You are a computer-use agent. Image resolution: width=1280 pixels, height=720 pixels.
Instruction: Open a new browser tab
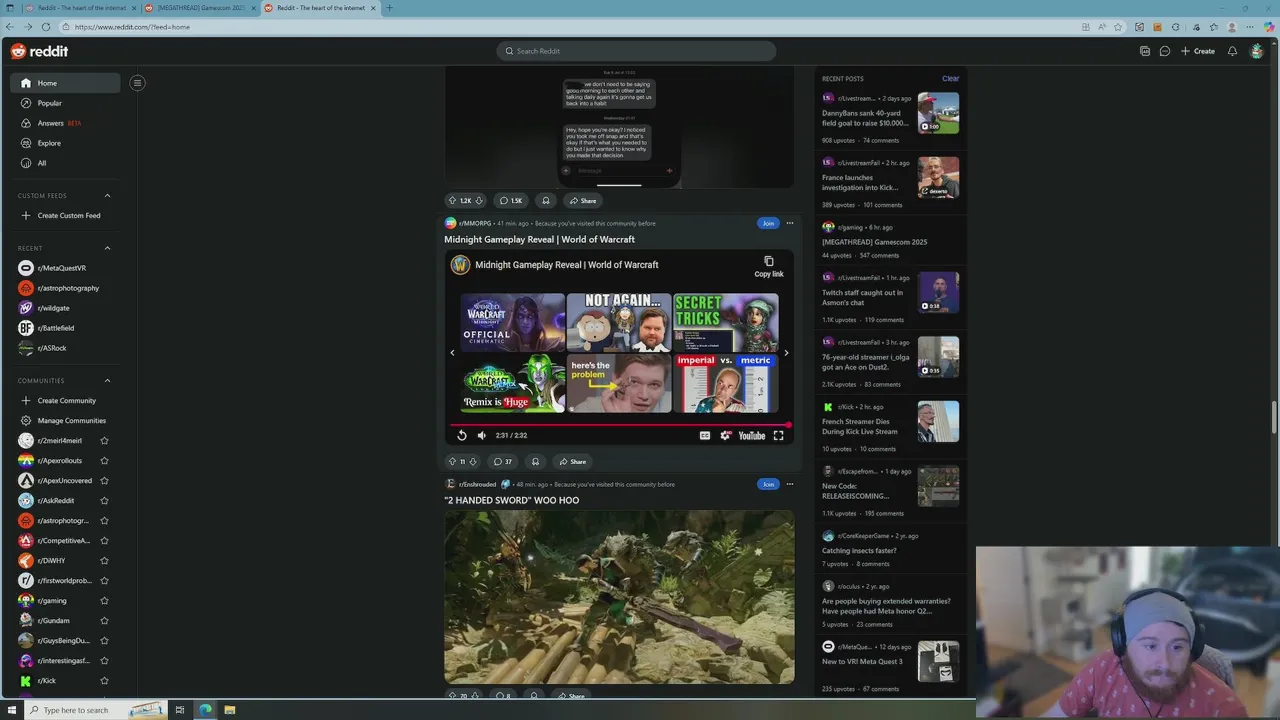(389, 8)
